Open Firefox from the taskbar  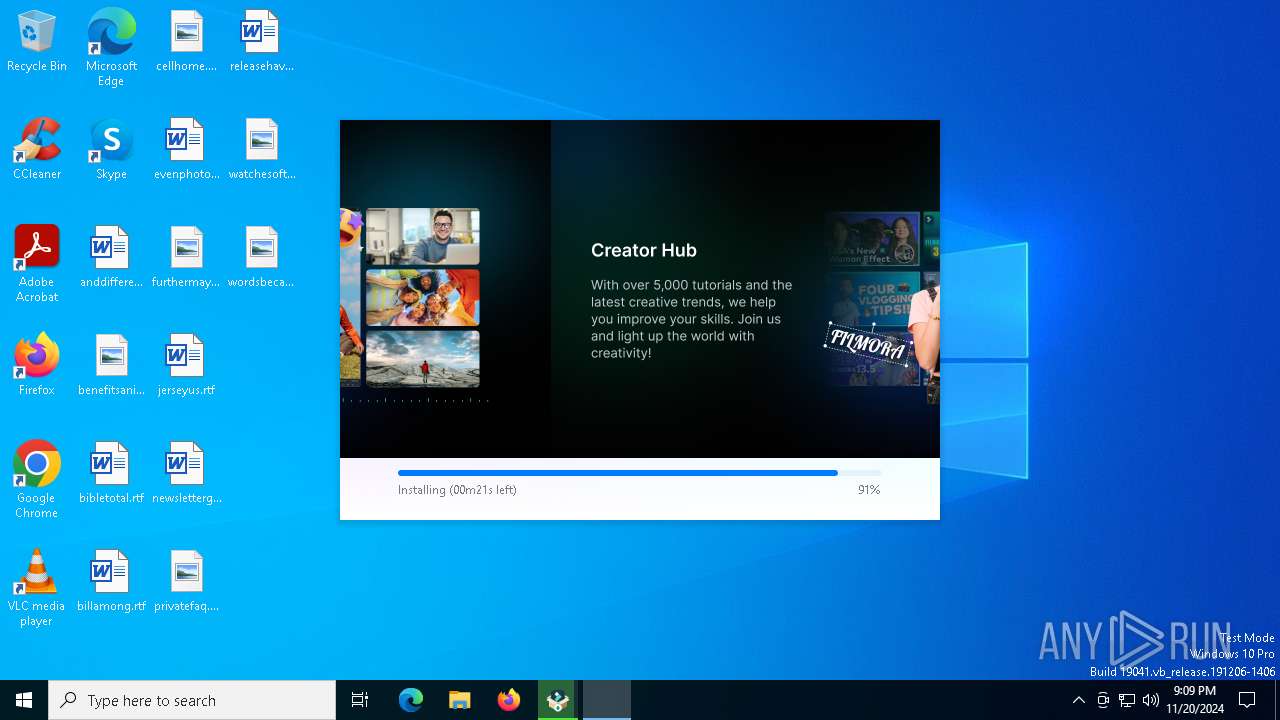pyautogui.click(x=509, y=700)
